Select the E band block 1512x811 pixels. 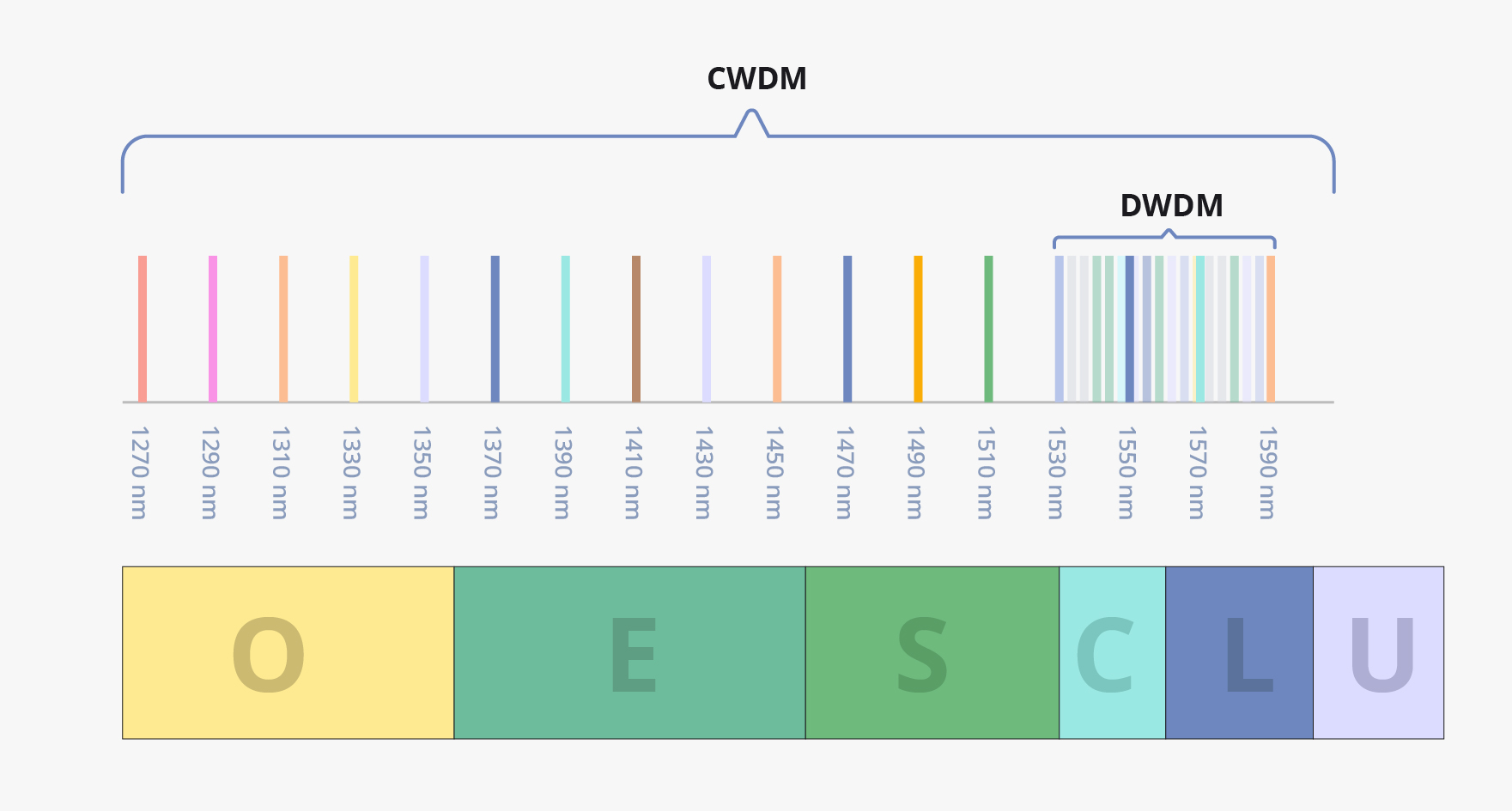[629, 652]
